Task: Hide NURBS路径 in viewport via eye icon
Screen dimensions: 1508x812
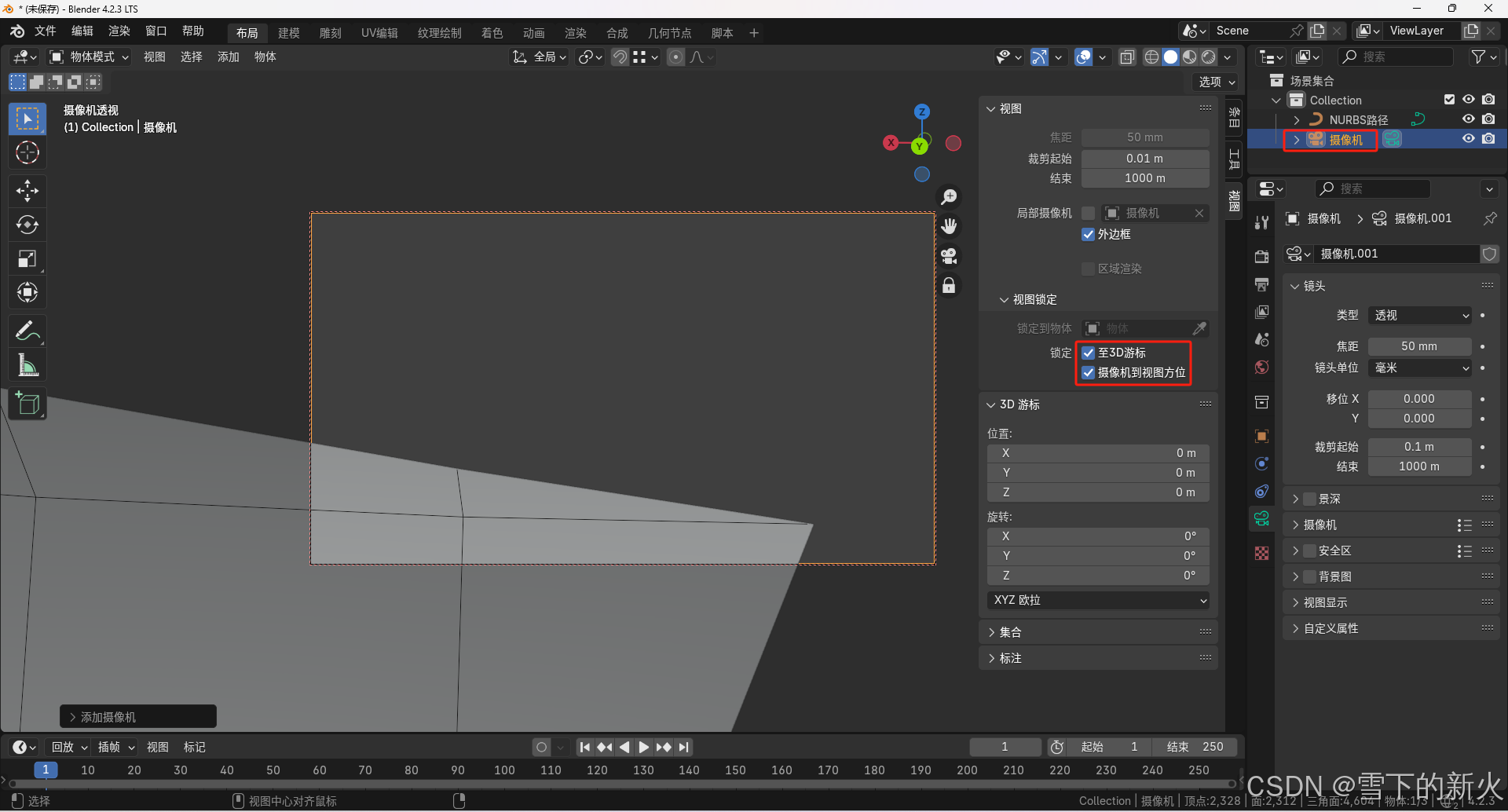Action: (1468, 119)
